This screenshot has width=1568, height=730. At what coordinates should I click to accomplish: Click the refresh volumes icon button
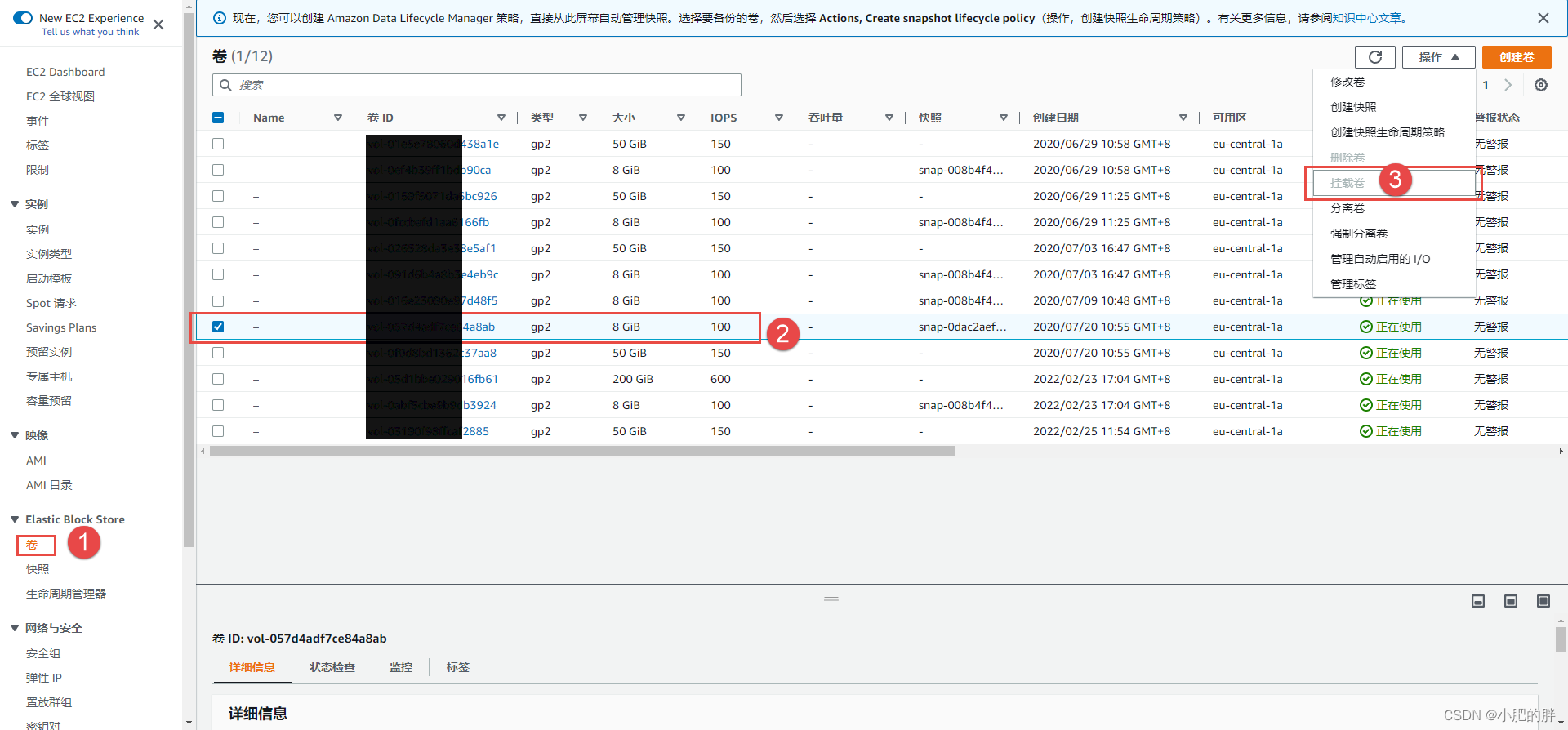click(x=1375, y=57)
